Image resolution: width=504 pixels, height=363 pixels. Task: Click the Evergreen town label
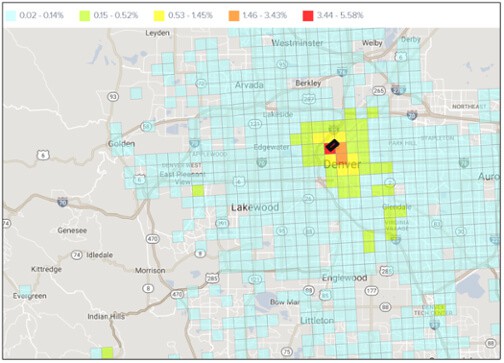pos(30,296)
